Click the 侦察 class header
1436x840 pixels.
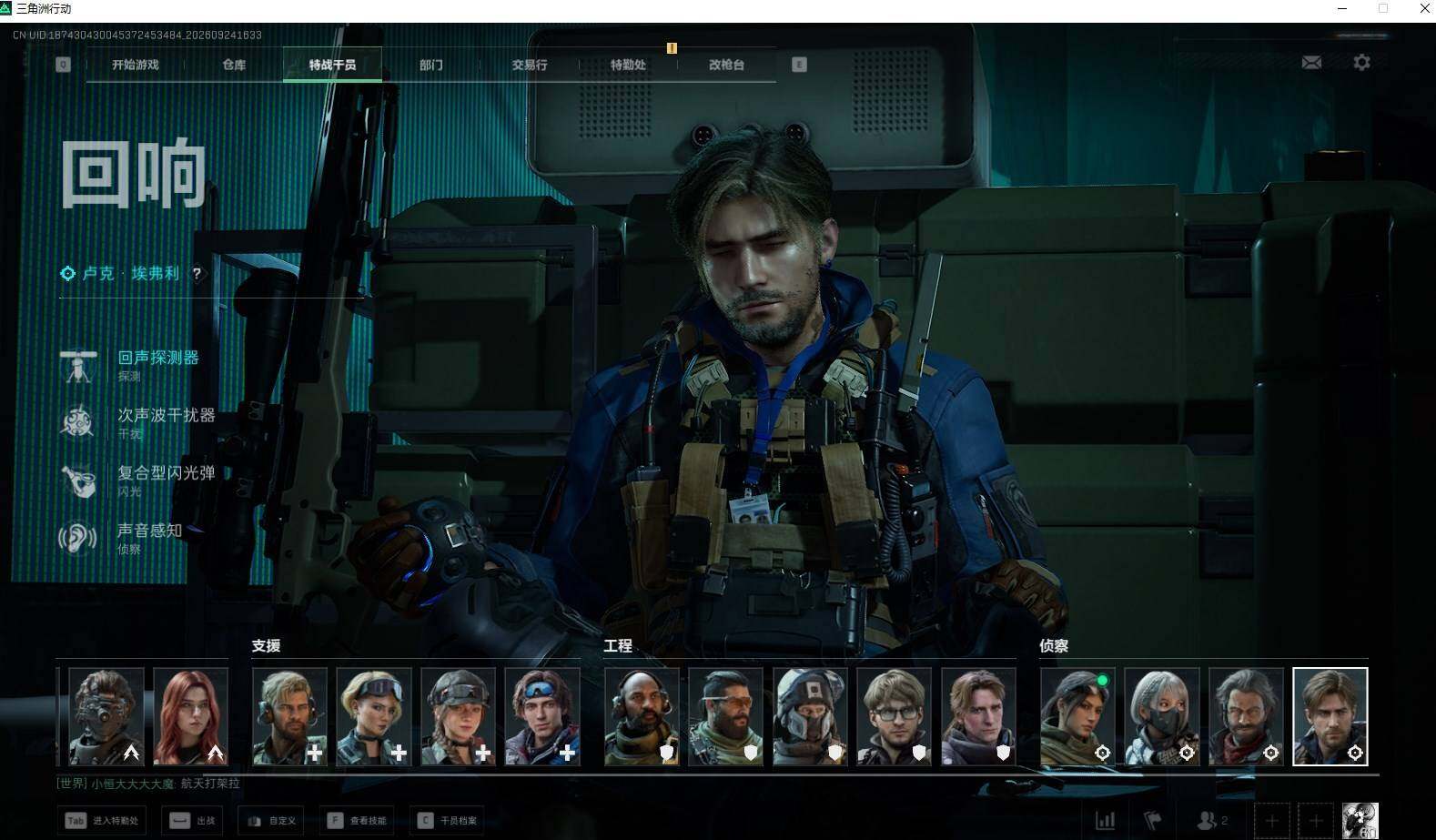click(1054, 645)
